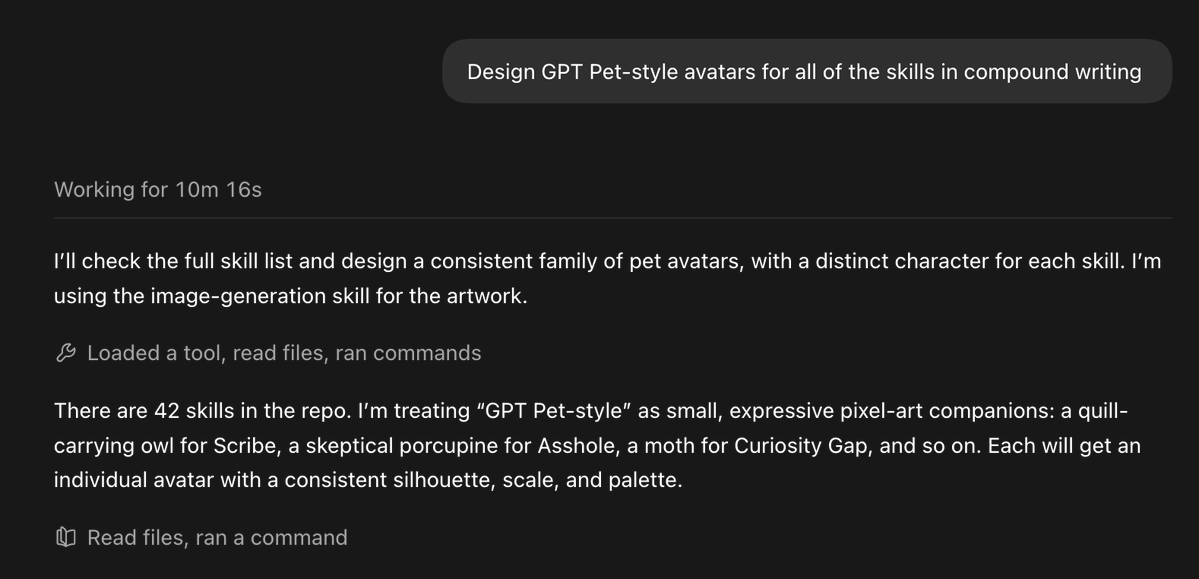Click the number 42 in the response

(x=167, y=411)
